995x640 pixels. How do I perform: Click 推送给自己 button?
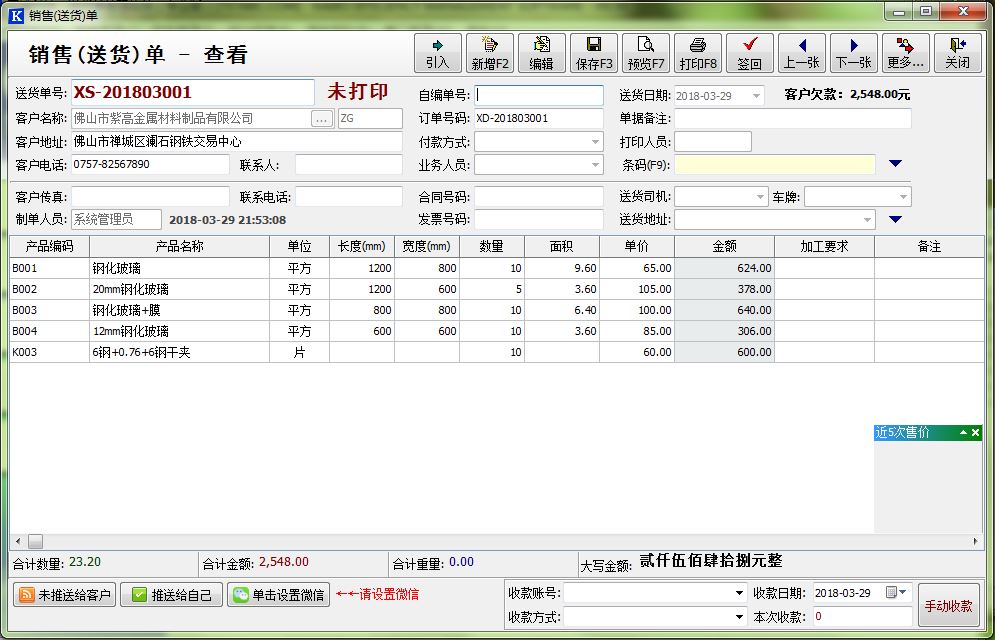tap(171, 595)
